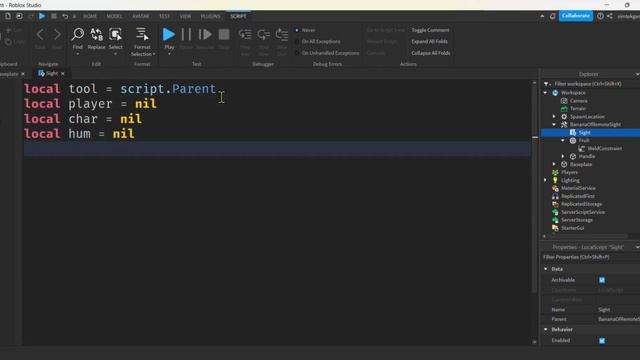Click the New file icon in title toolbar
The height and width of the screenshot is (360, 640).
[8, 16]
